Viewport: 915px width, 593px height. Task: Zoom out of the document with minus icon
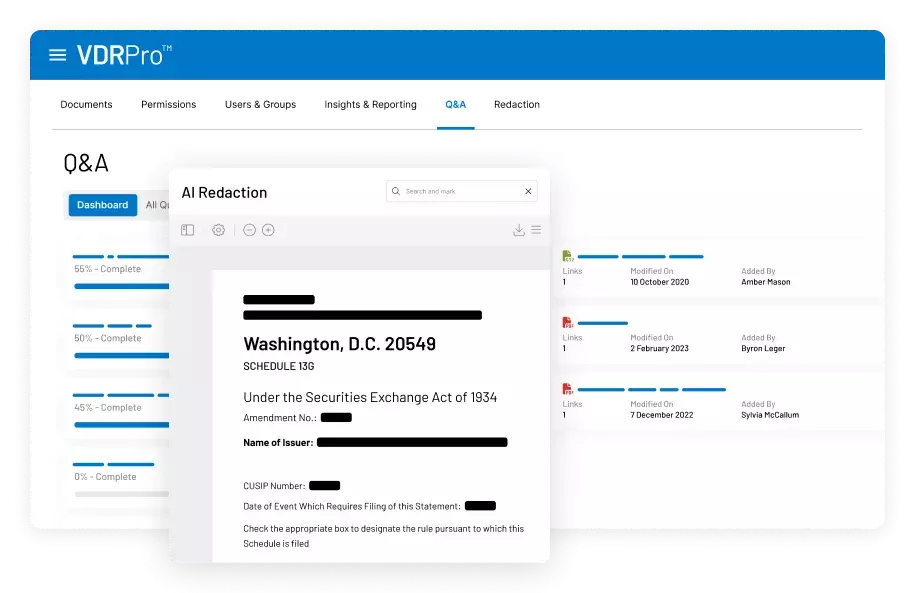point(249,230)
